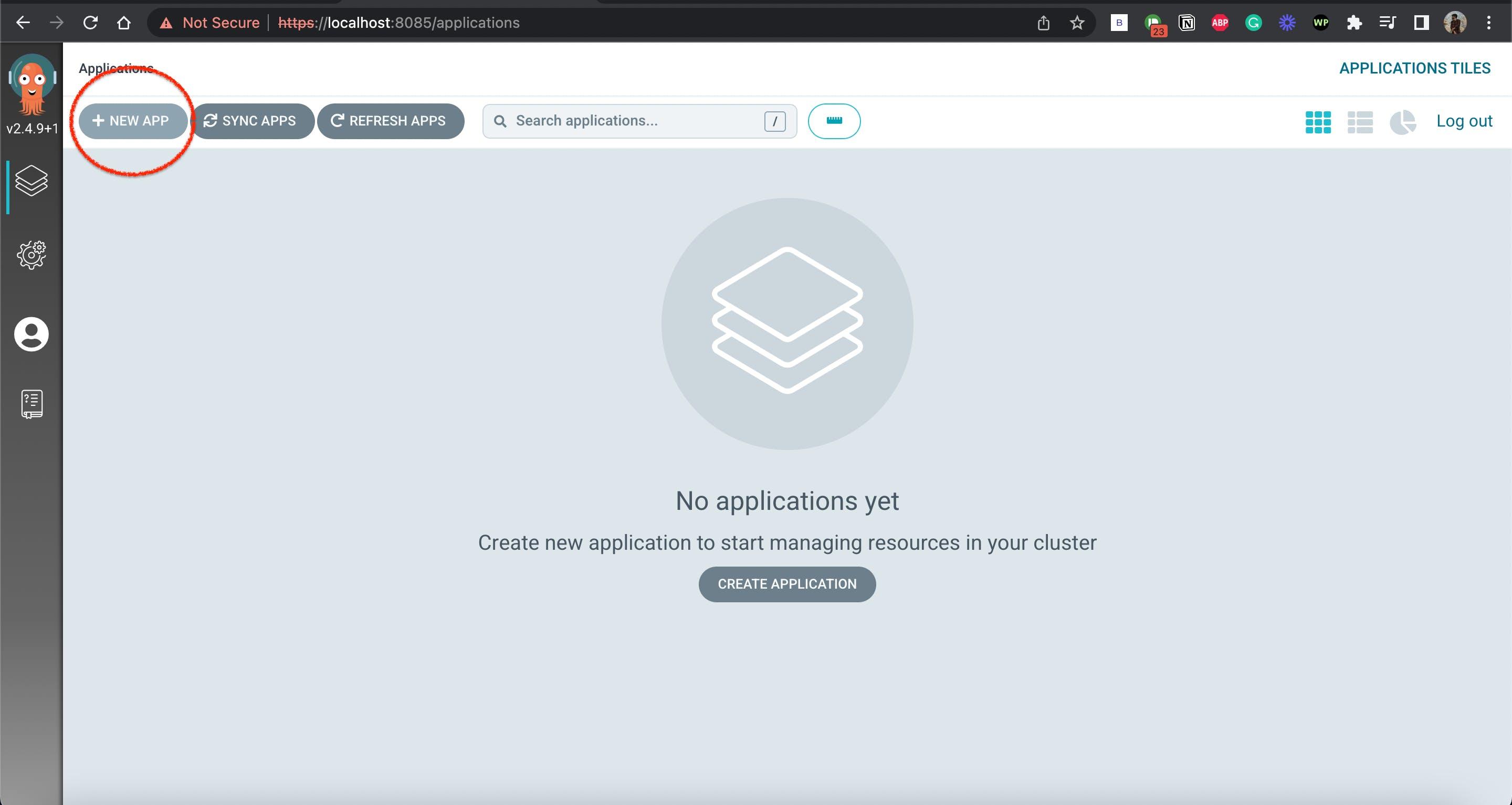
Task: Click REFRESH APPS button
Action: pyautogui.click(x=390, y=121)
